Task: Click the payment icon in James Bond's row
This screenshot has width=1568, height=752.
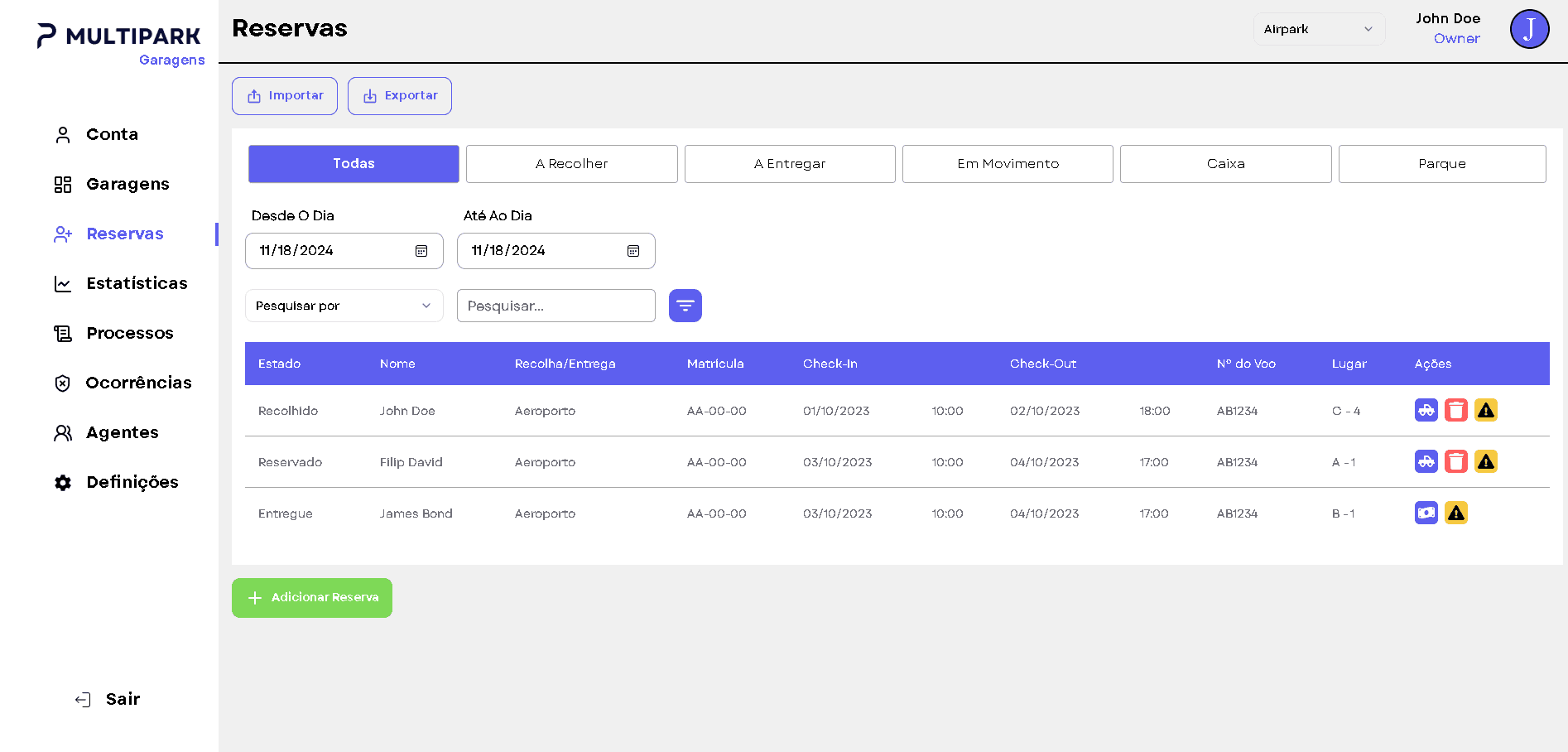Action: pyautogui.click(x=1426, y=513)
